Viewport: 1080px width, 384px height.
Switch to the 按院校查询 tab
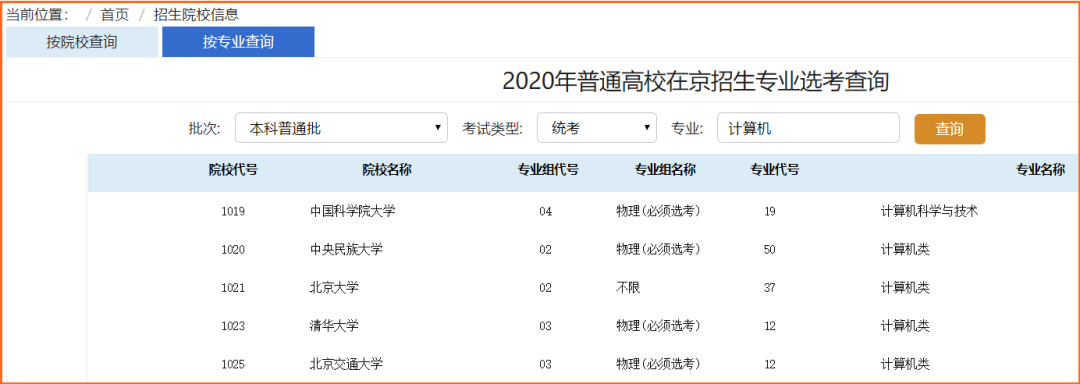coord(82,42)
